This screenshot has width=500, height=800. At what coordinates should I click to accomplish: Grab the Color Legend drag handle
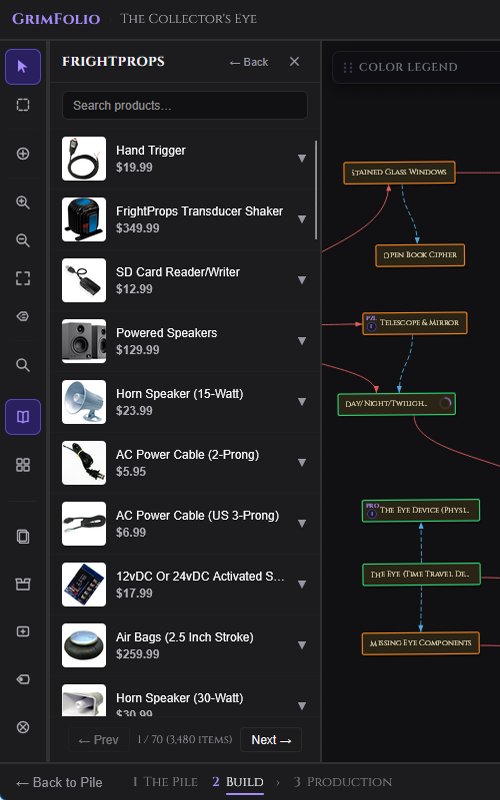(x=348, y=67)
